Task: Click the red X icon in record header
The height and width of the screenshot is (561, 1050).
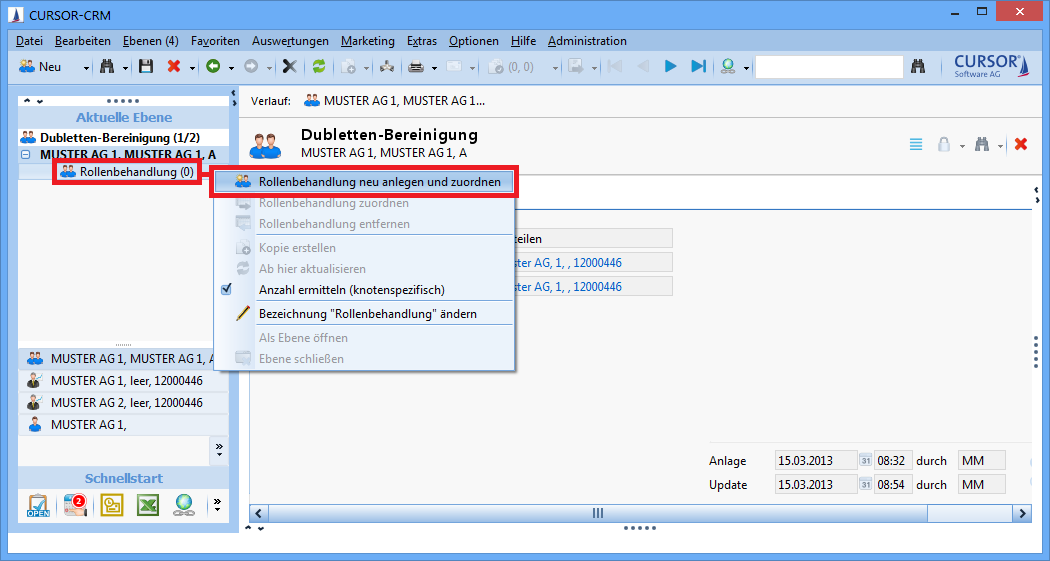Action: (x=1021, y=144)
